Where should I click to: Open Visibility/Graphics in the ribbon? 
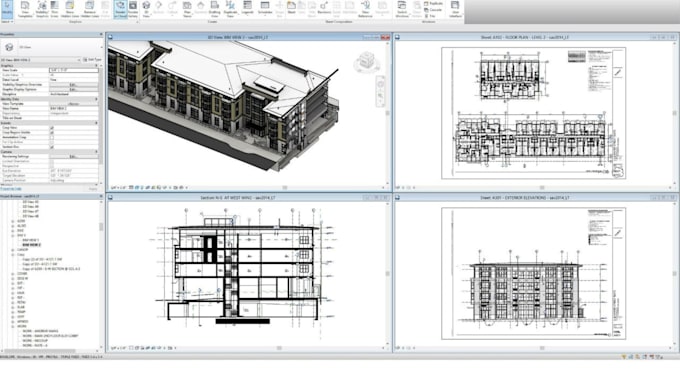pos(42,10)
